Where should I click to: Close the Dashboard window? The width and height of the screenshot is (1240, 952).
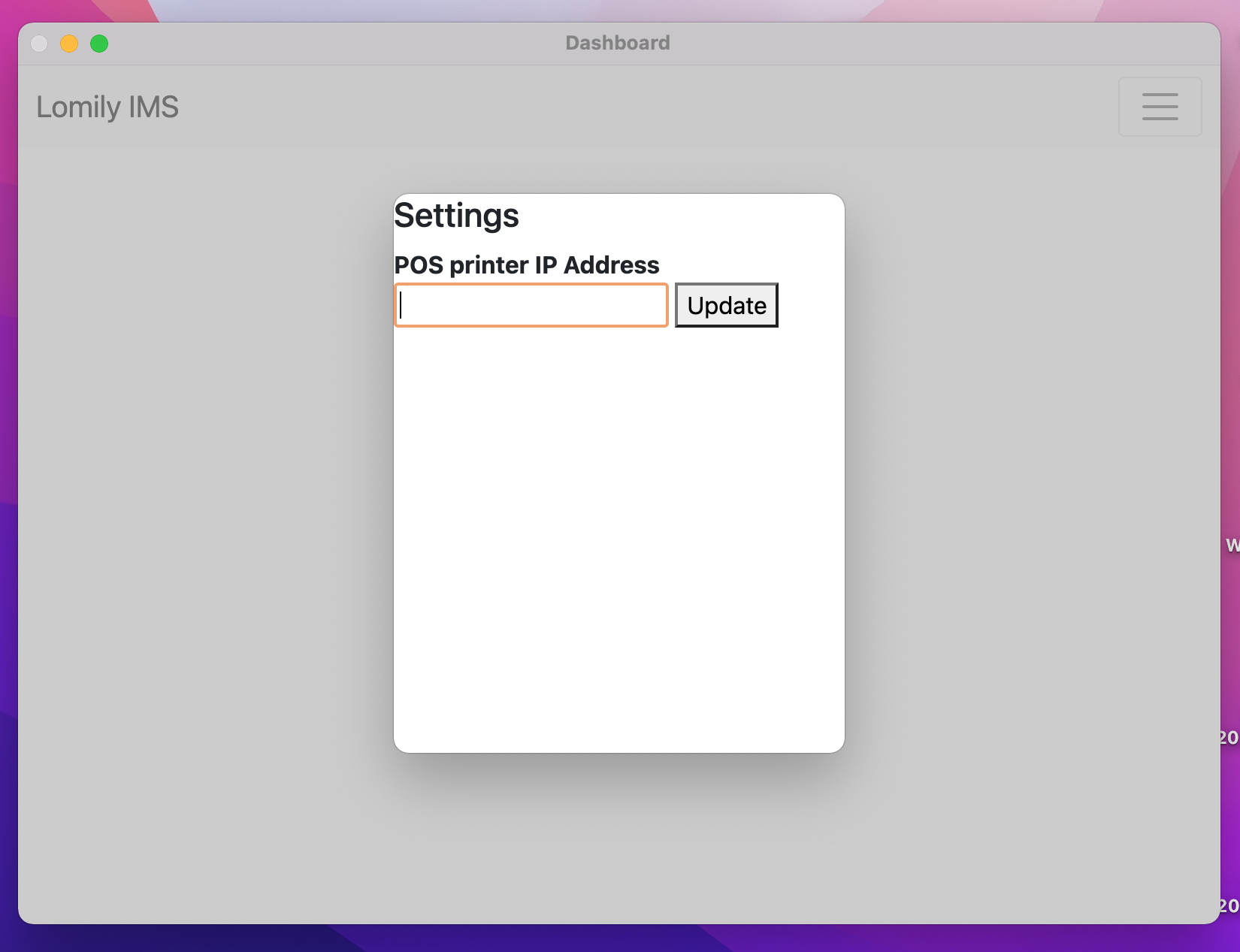click(38, 44)
